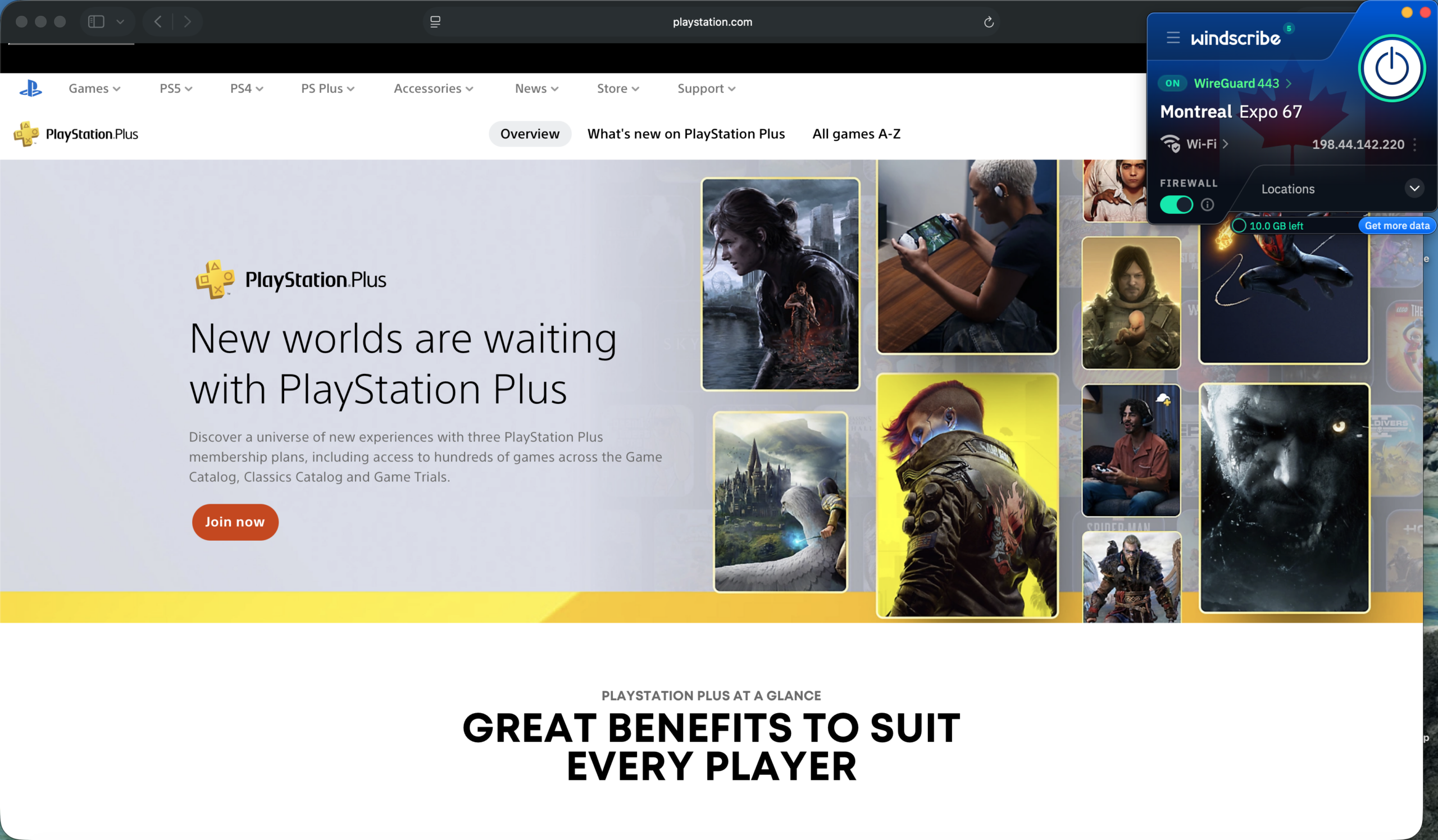
Task: Toggle the Safari sidebar icon
Action: click(96, 22)
